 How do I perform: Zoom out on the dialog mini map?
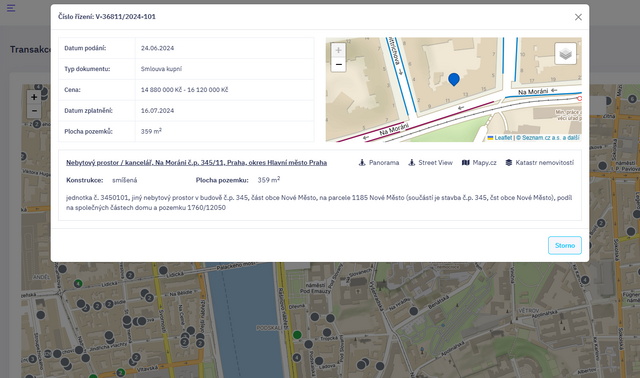coord(338,64)
